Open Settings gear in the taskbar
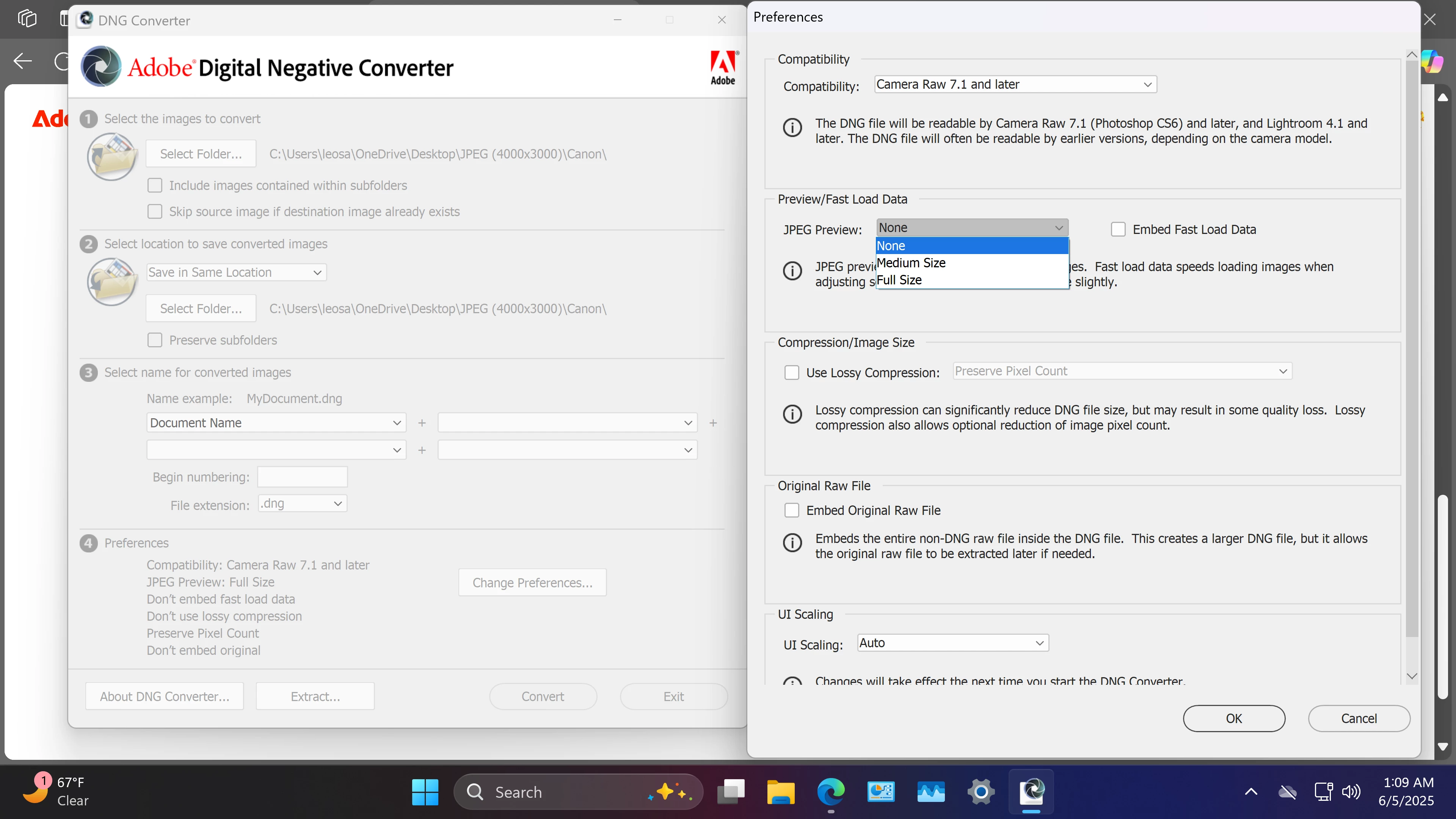The height and width of the screenshot is (819, 1456). (981, 792)
